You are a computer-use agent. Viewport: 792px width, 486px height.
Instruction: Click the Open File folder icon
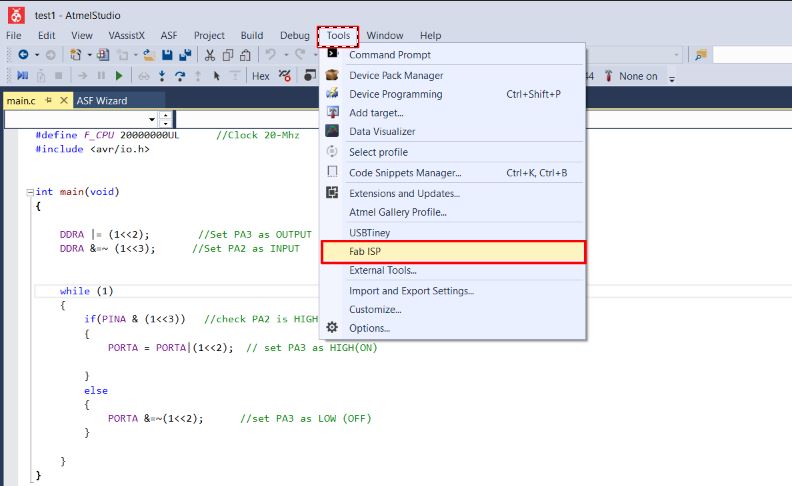coord(148,55)
